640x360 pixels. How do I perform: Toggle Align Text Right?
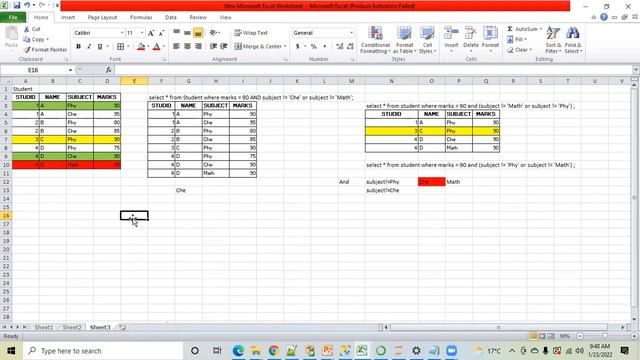pyautogui.click(x=198, y=46)
